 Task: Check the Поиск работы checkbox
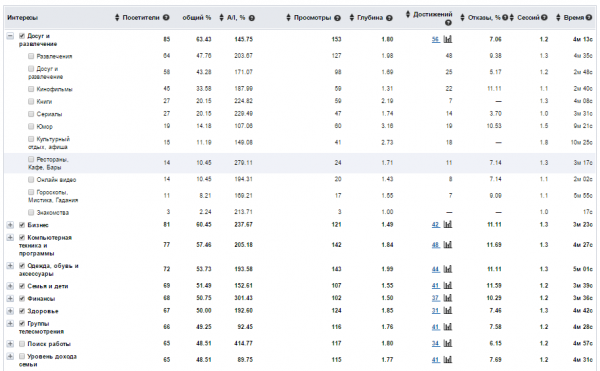point(22,343)
